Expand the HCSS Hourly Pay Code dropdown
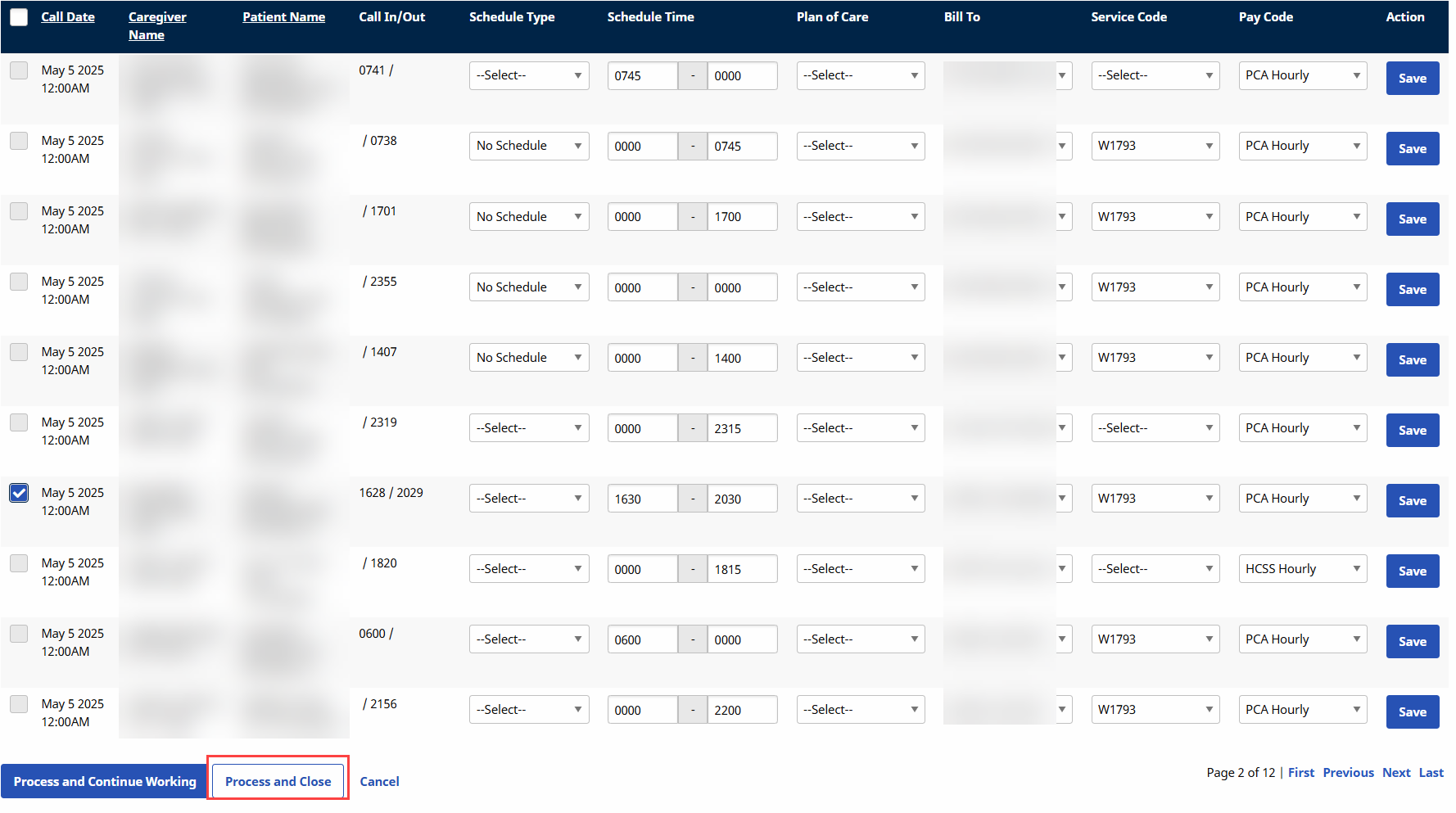 [1302, 569]
